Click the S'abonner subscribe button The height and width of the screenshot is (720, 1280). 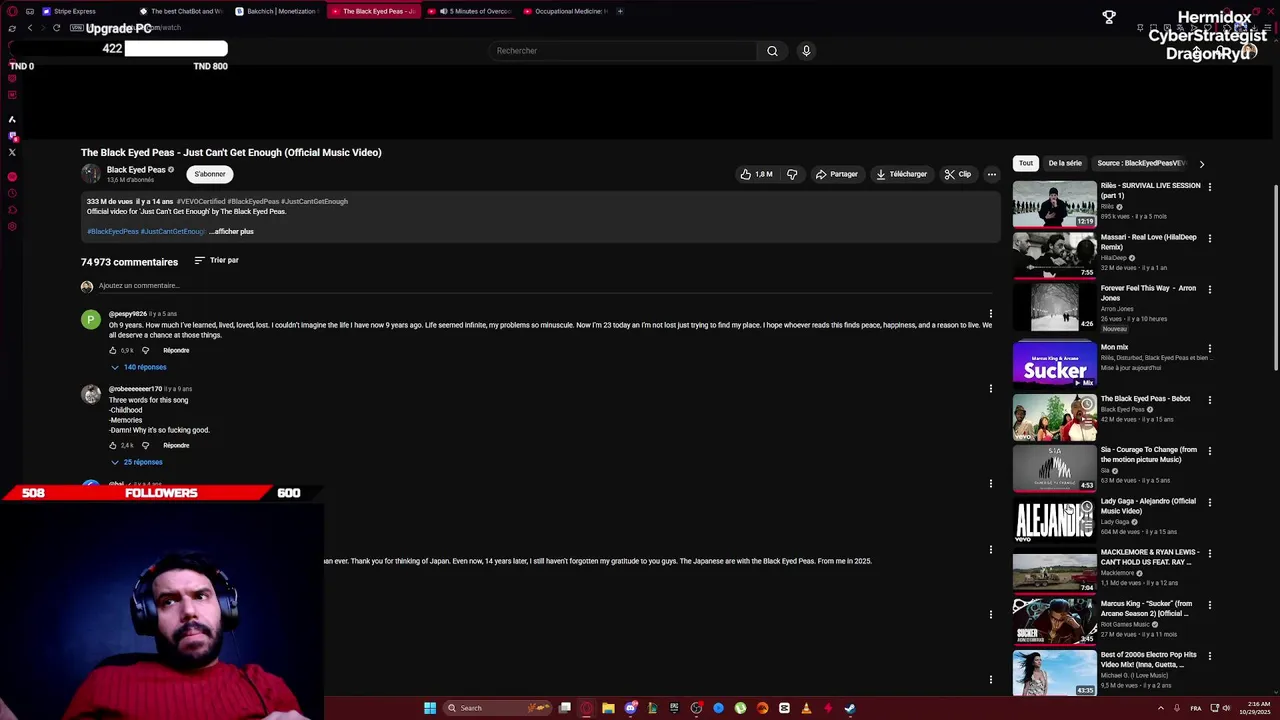pos(210,174)
